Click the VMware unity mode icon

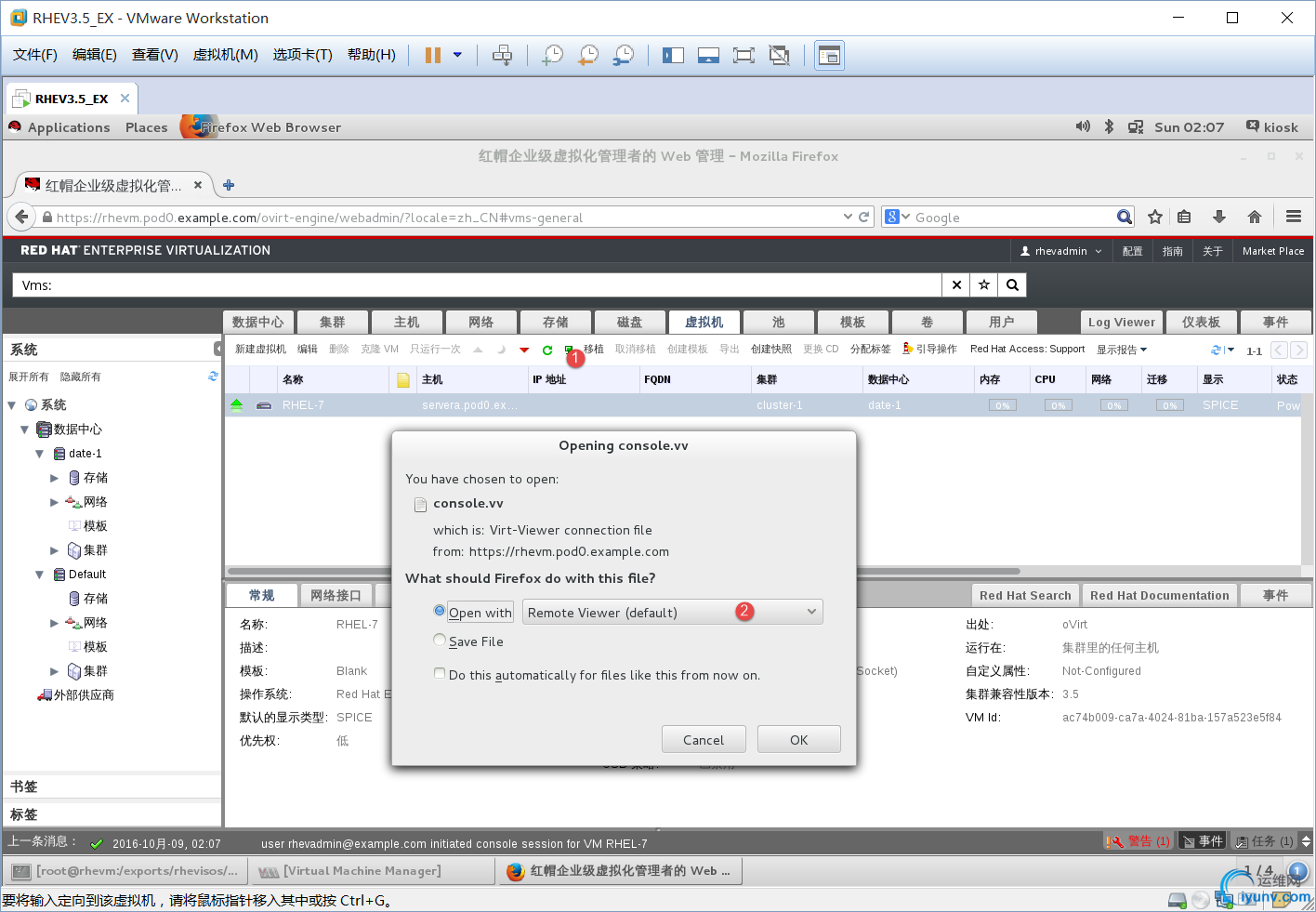[779, 55]
